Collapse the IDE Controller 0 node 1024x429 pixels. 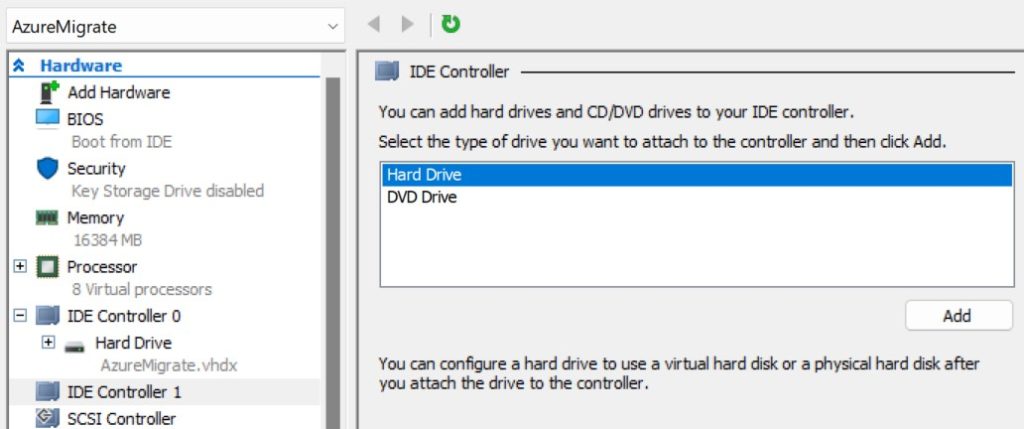pos(20,316)
